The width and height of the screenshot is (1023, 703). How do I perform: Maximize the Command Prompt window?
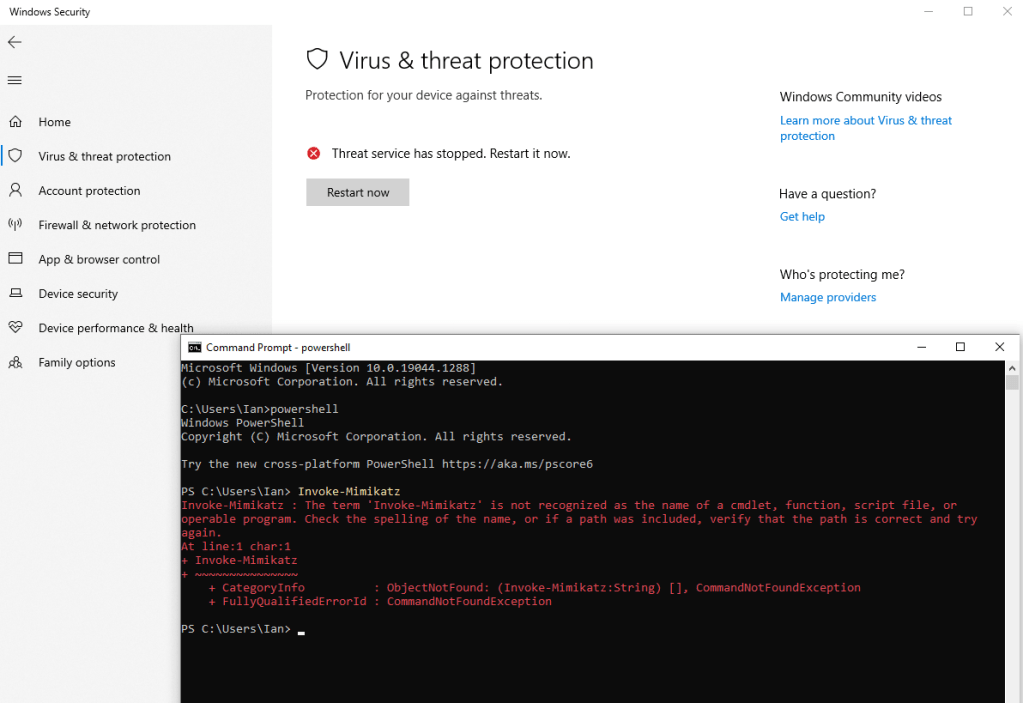pos(960,347)
